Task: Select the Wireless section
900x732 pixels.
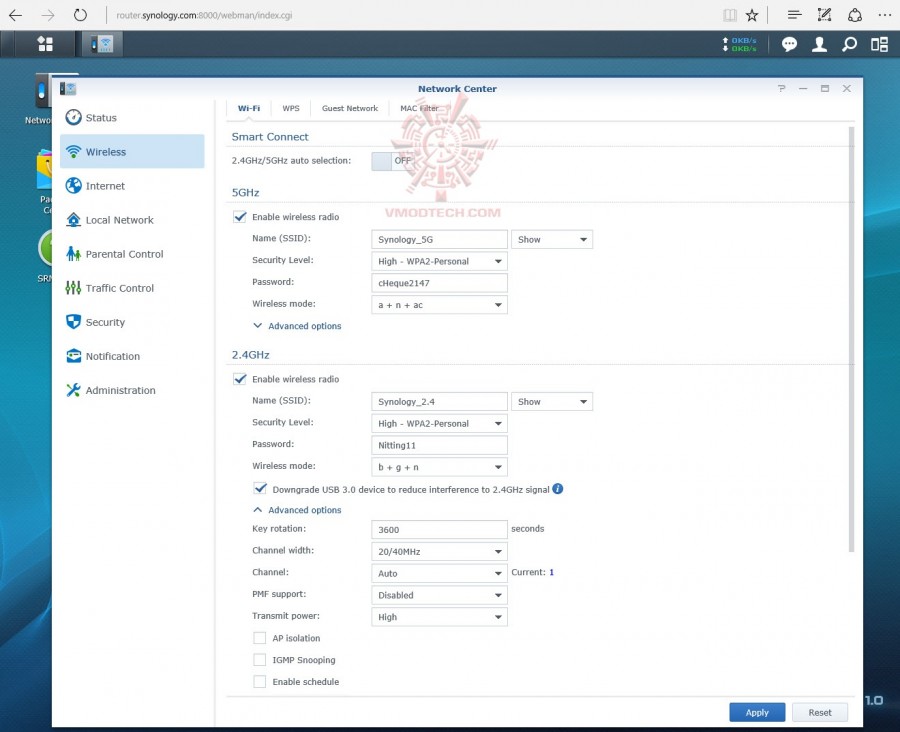Action: pos(132,152)
